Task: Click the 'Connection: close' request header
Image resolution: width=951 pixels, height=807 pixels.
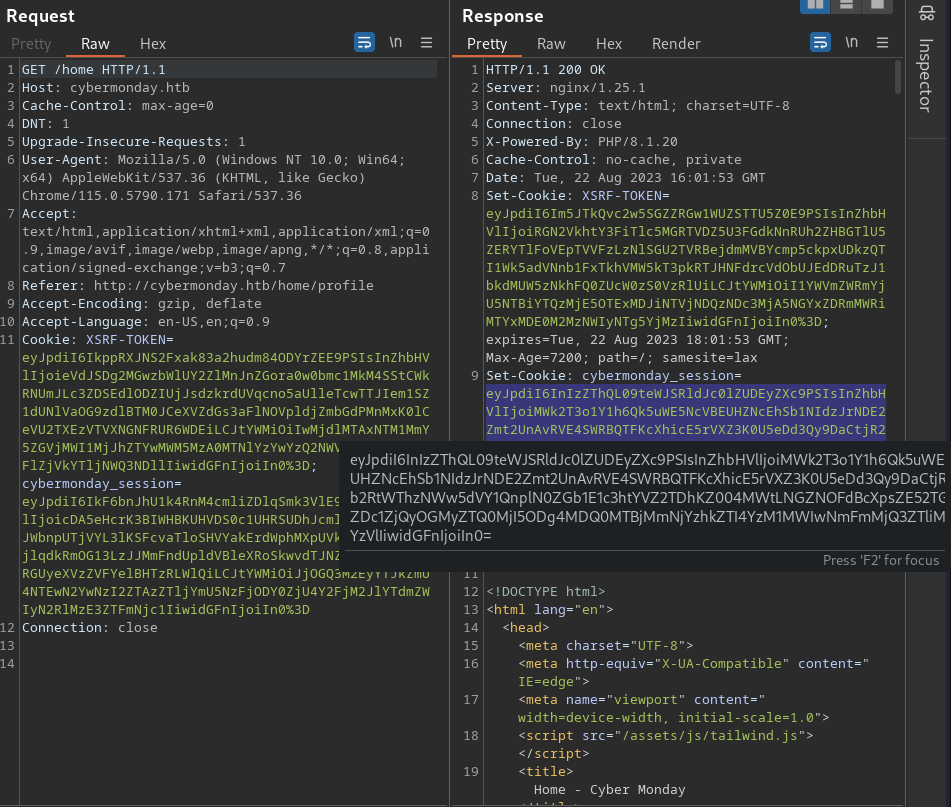Action: pos(90,628)
